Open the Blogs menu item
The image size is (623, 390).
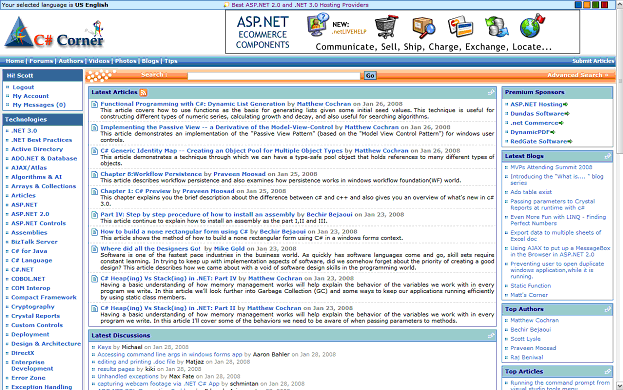pyautogui.click(x=150, y=61)
